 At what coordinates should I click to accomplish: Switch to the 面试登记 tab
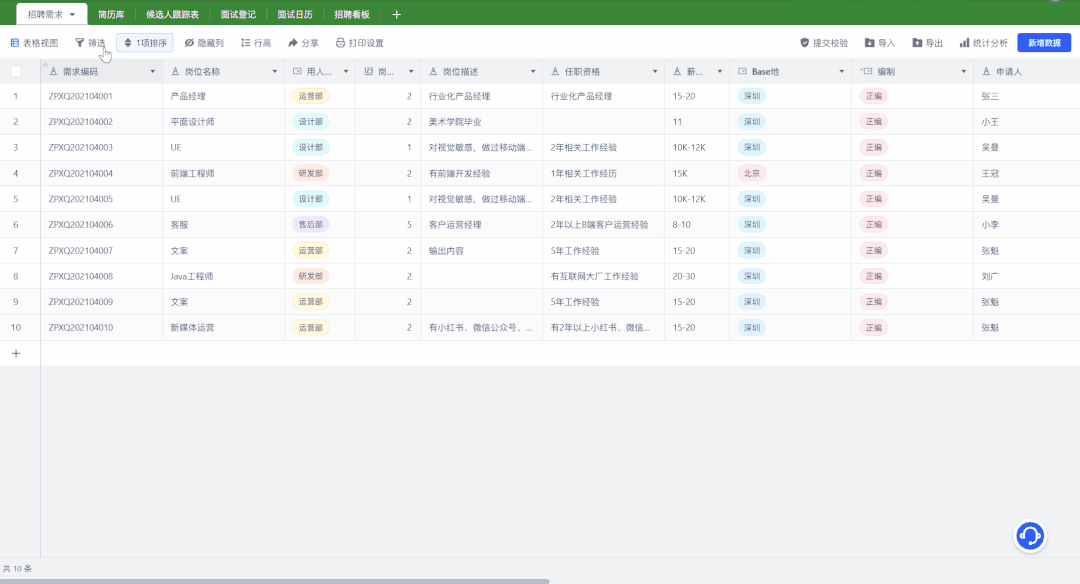coord(238,14)
